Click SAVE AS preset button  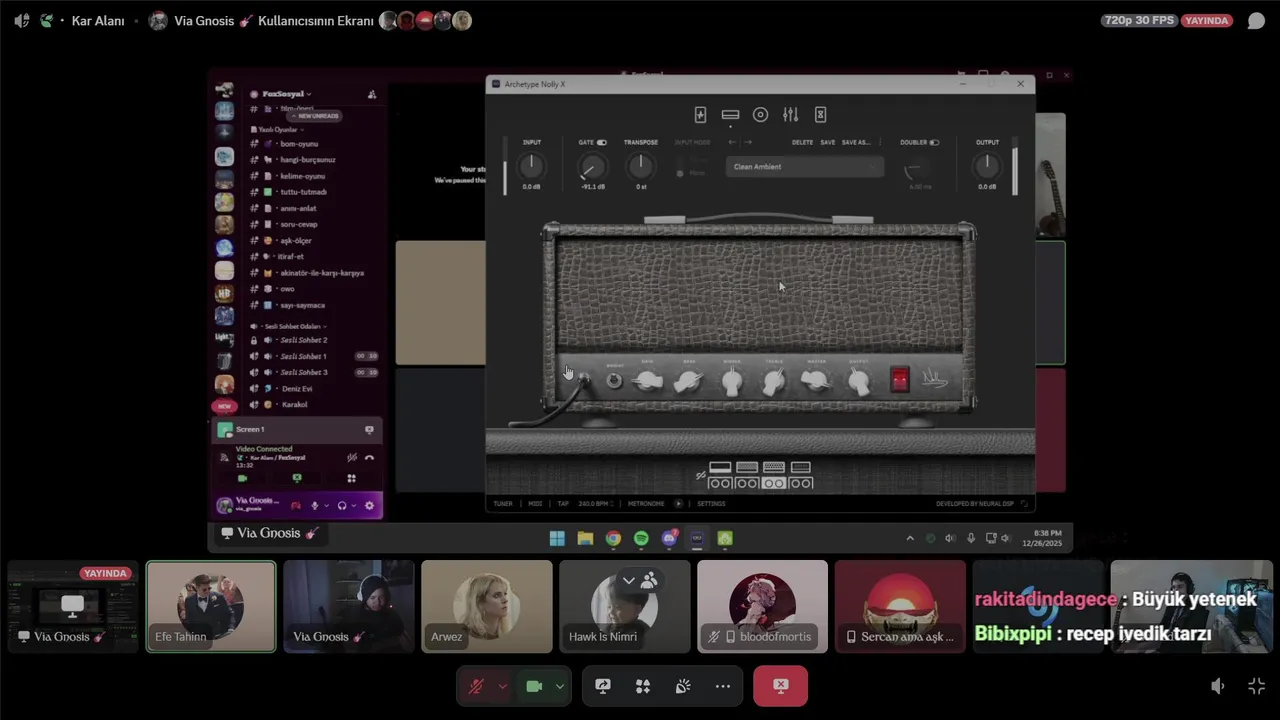click(856, 143)
